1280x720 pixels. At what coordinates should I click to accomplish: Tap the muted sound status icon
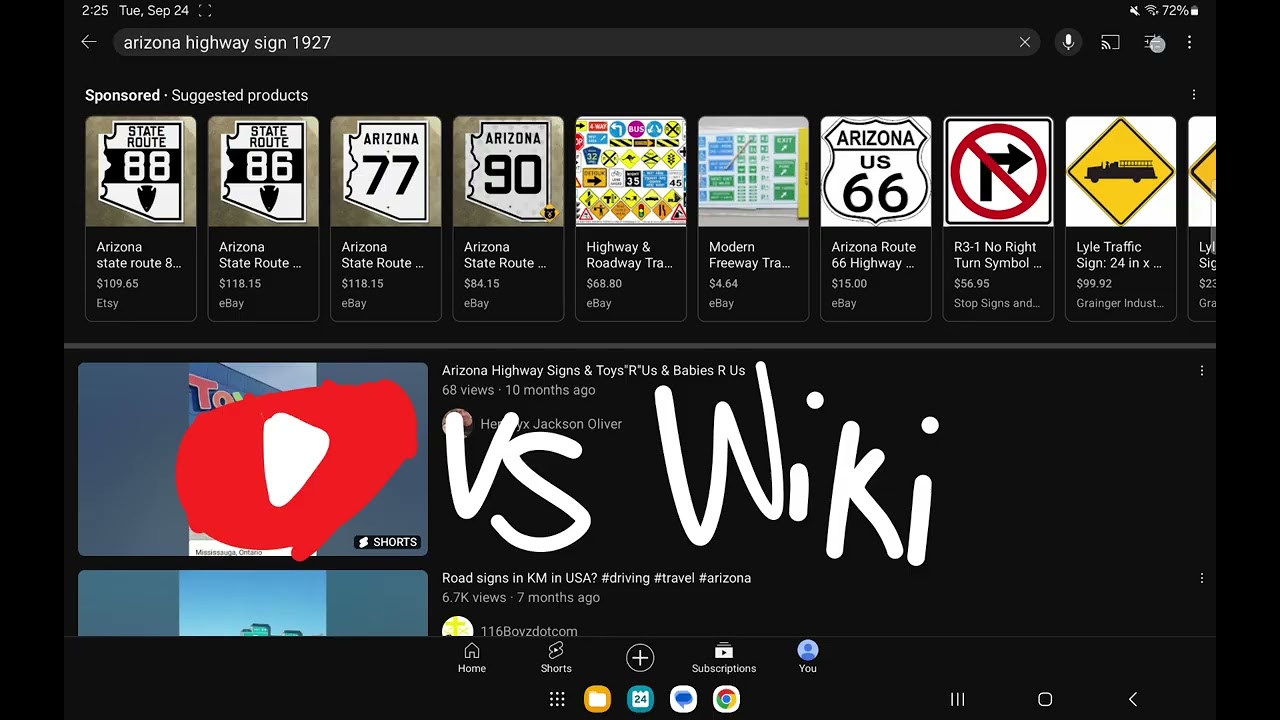(1134, 11)
